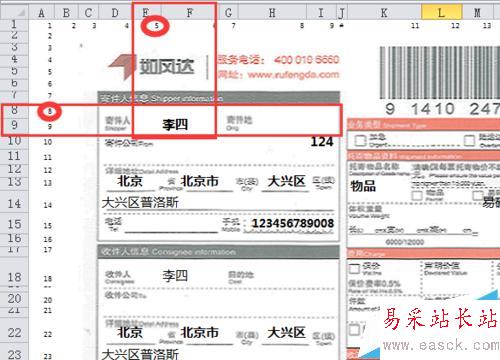Click the 大兴区 cell in row 13
The width and height of the screenshot is (500, 360).
[287, 181]
